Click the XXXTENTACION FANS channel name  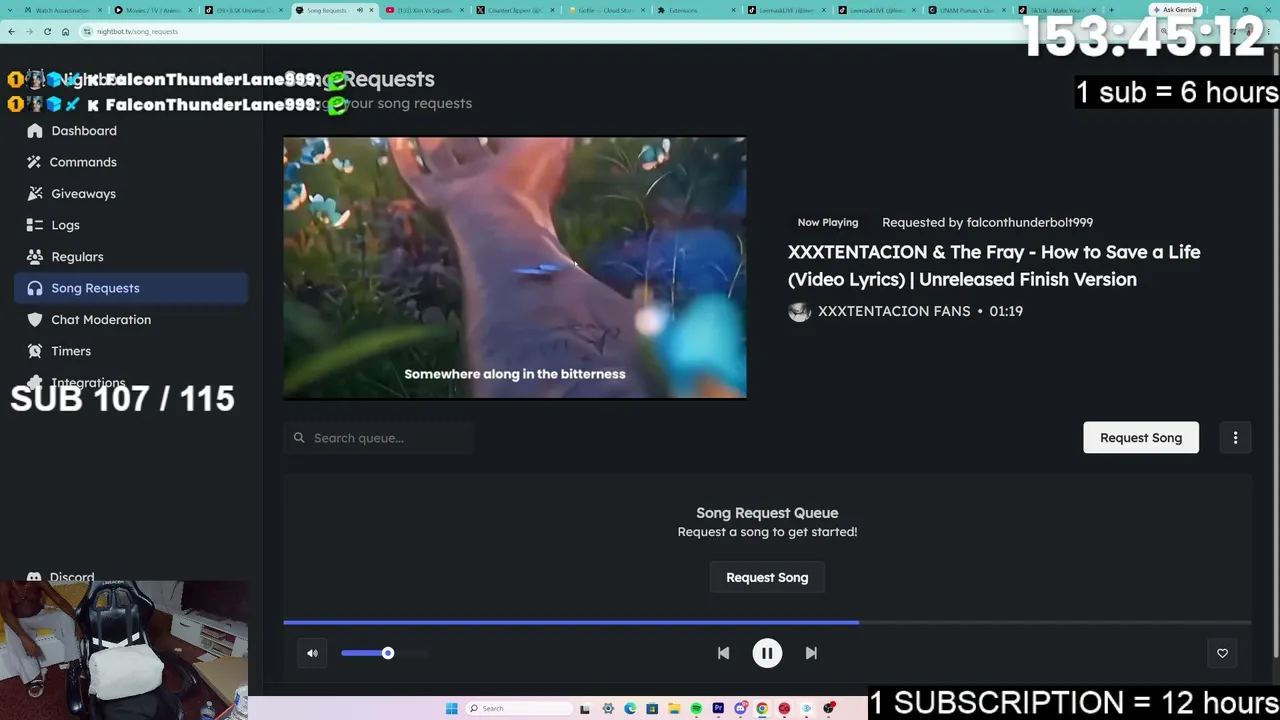pyautogui.click(x=894, y=311)
